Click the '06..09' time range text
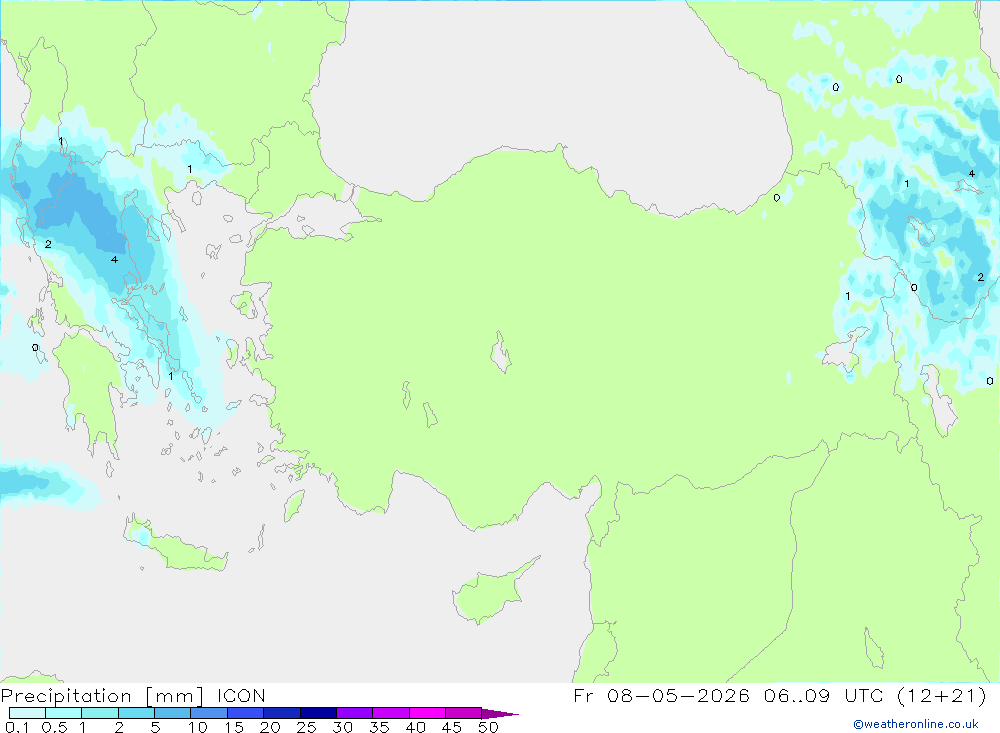Screen dimensions: 1000x733 point(797,695)
